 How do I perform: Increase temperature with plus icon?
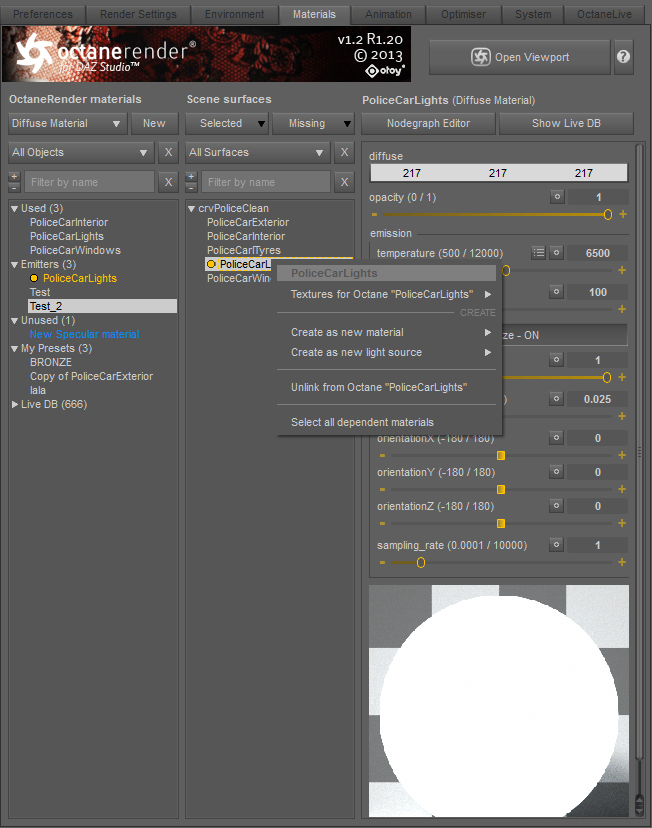(622, 270)
